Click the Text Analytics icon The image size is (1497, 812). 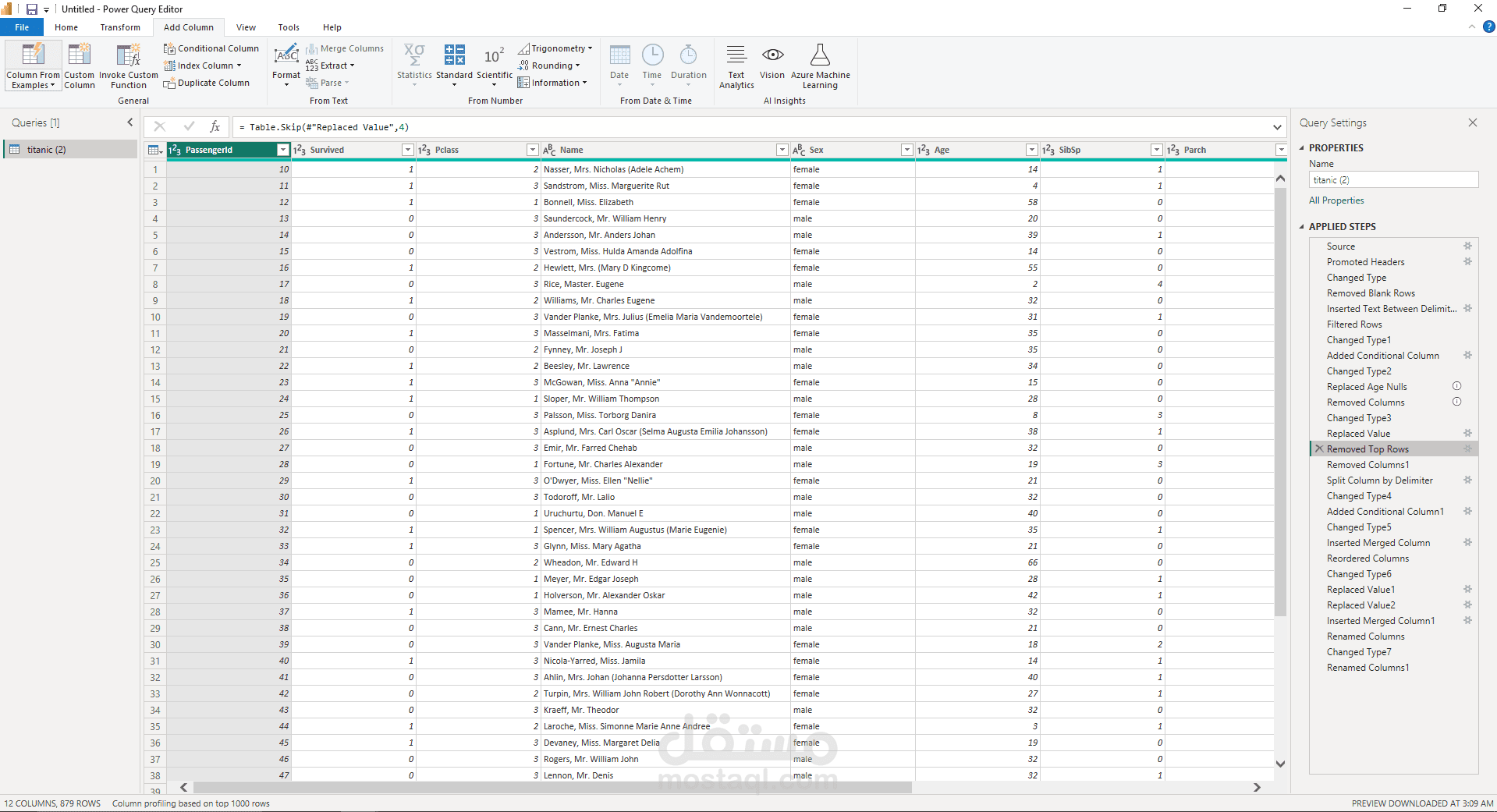736,55
